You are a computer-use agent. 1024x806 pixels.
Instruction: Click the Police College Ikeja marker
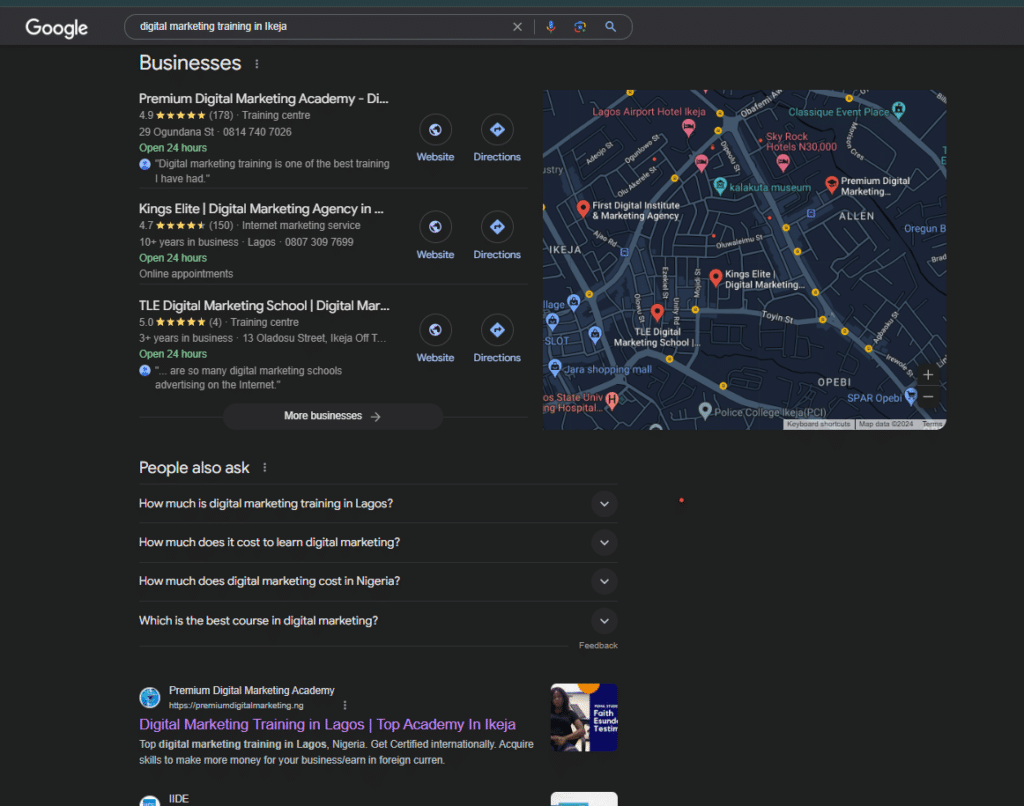[705, 410]
